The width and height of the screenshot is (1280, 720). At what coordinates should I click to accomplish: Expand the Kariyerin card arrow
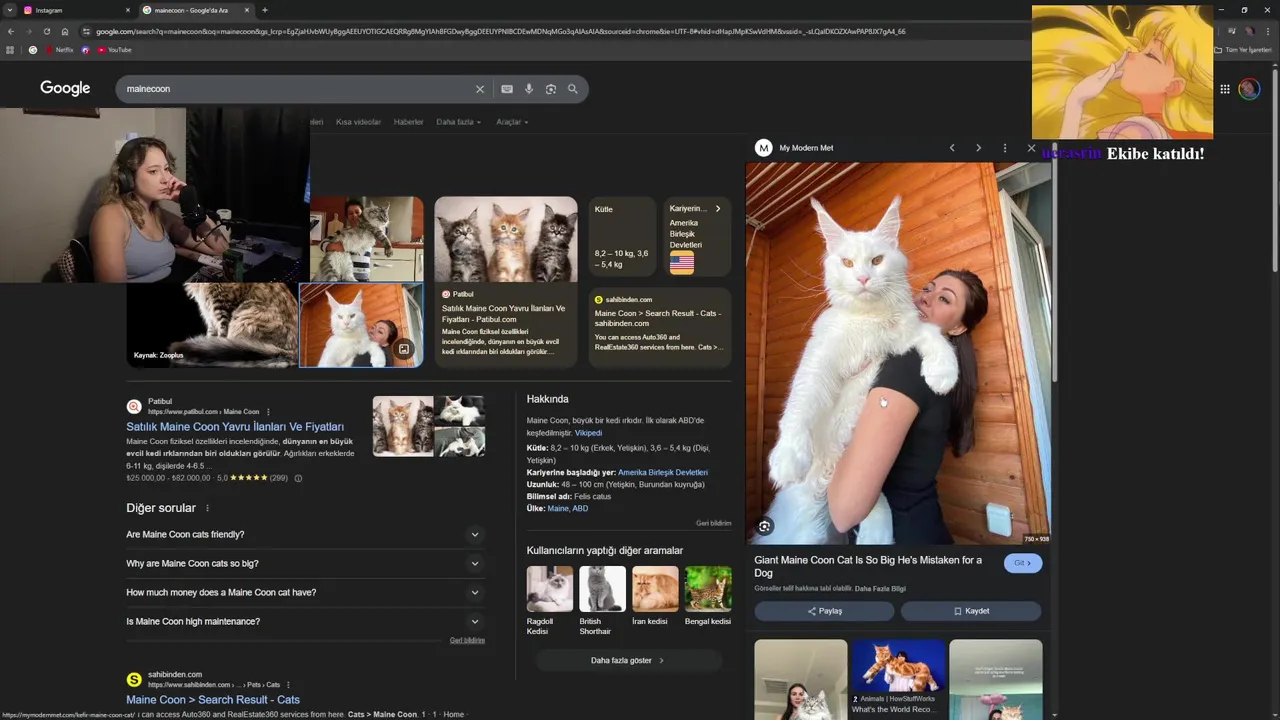click(x=718, y=209)
